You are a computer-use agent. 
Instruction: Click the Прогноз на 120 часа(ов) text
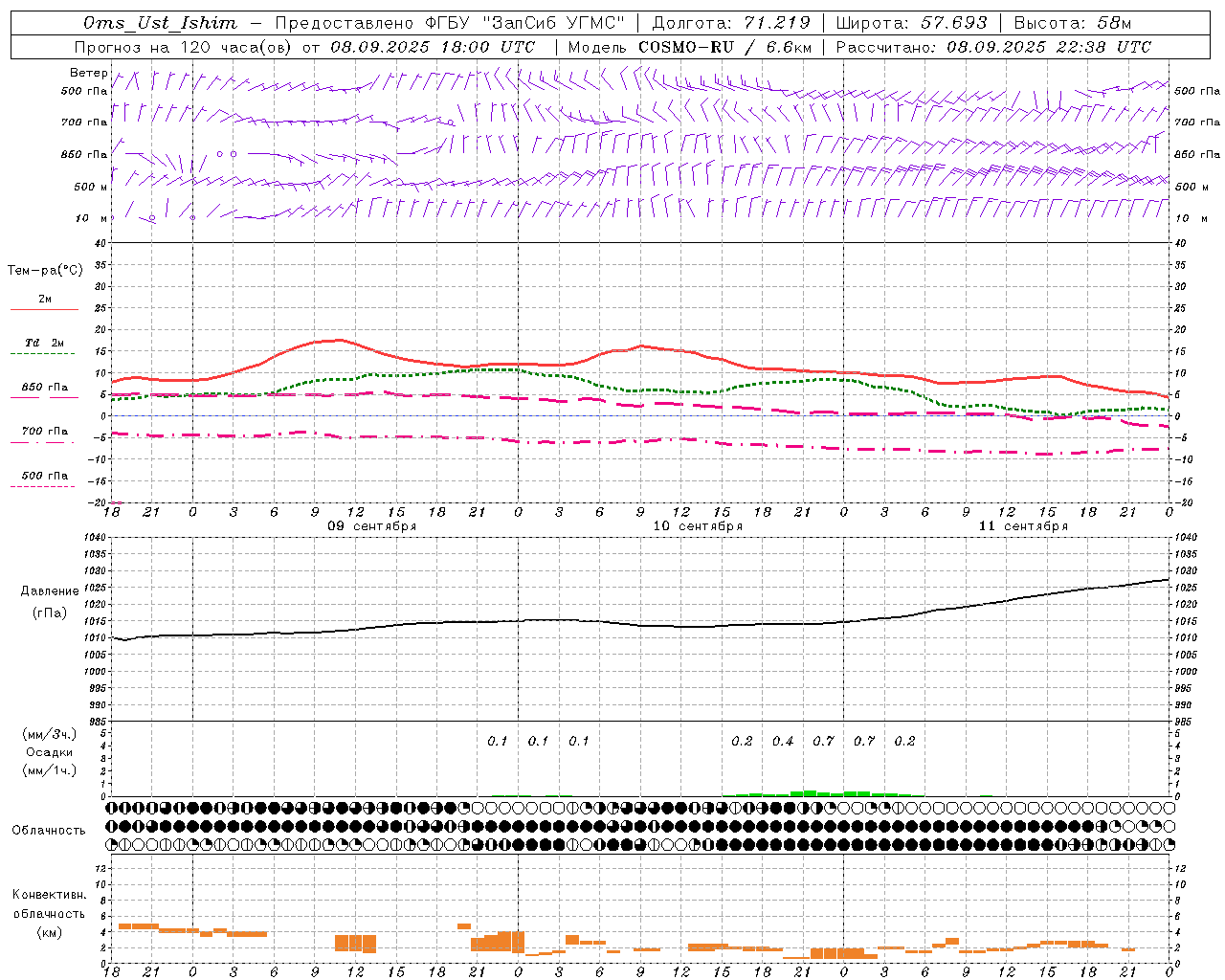184,47
